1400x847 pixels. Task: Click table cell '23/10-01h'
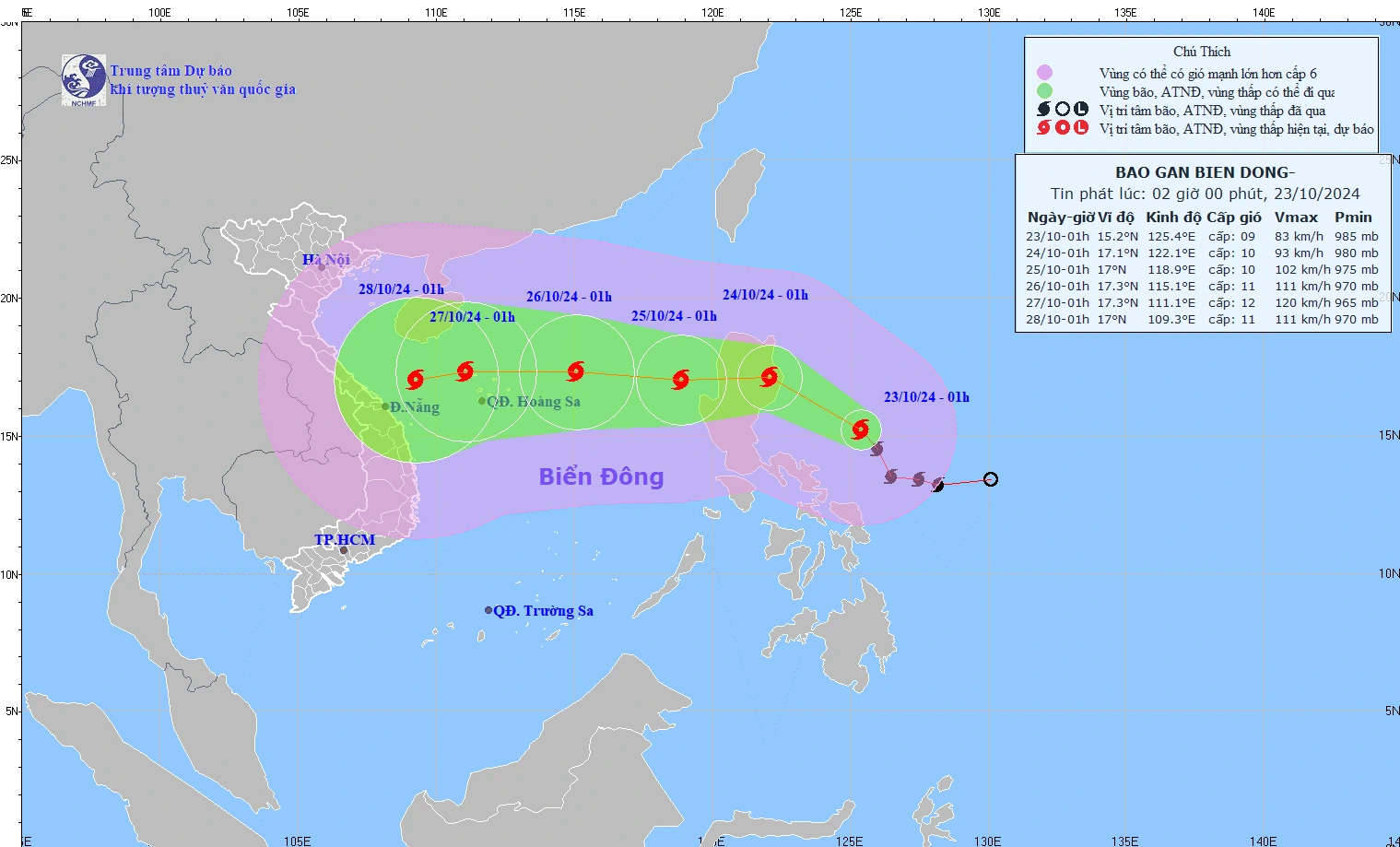point(1057,236)
